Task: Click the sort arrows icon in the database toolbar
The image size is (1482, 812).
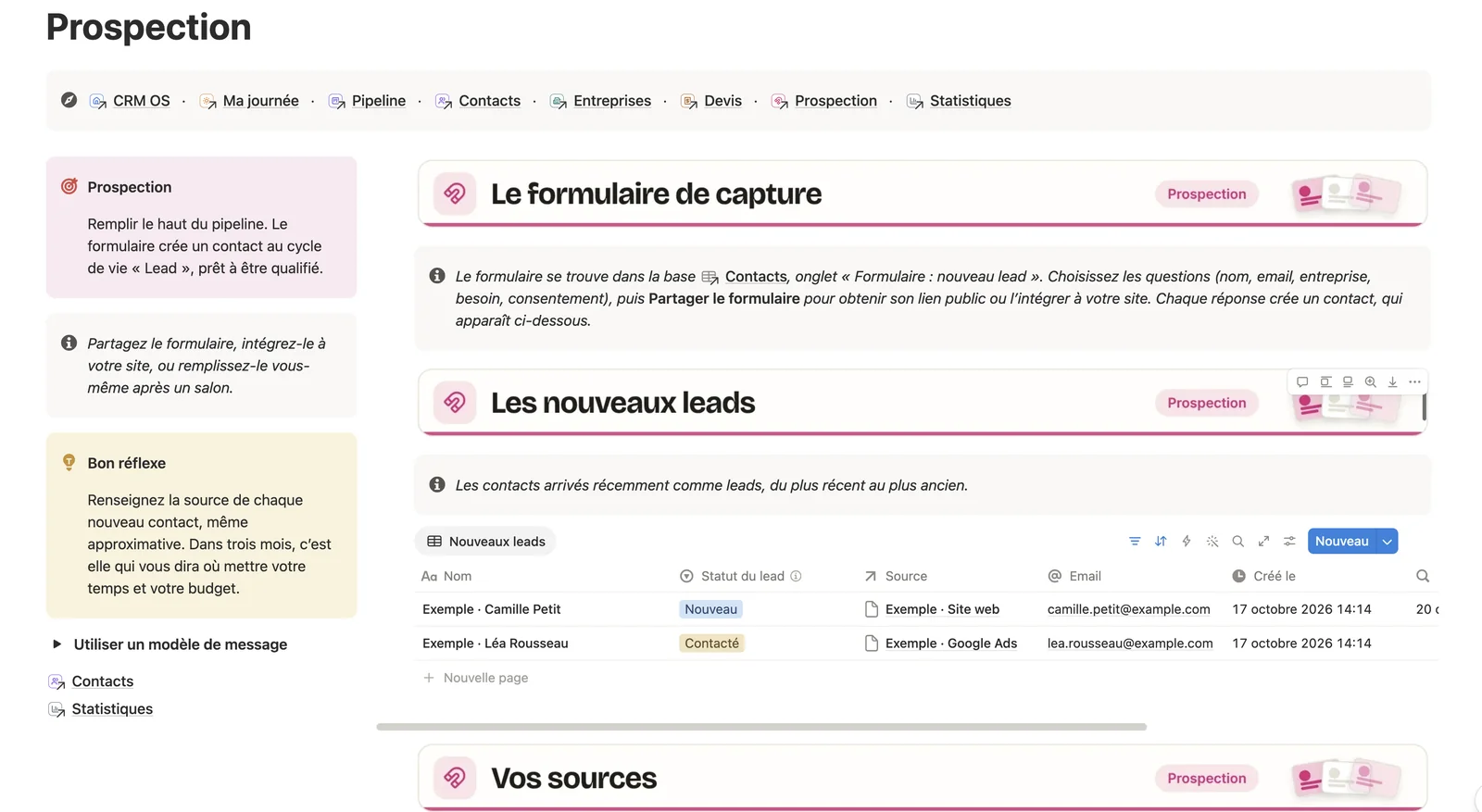Action: (1161, 542)
